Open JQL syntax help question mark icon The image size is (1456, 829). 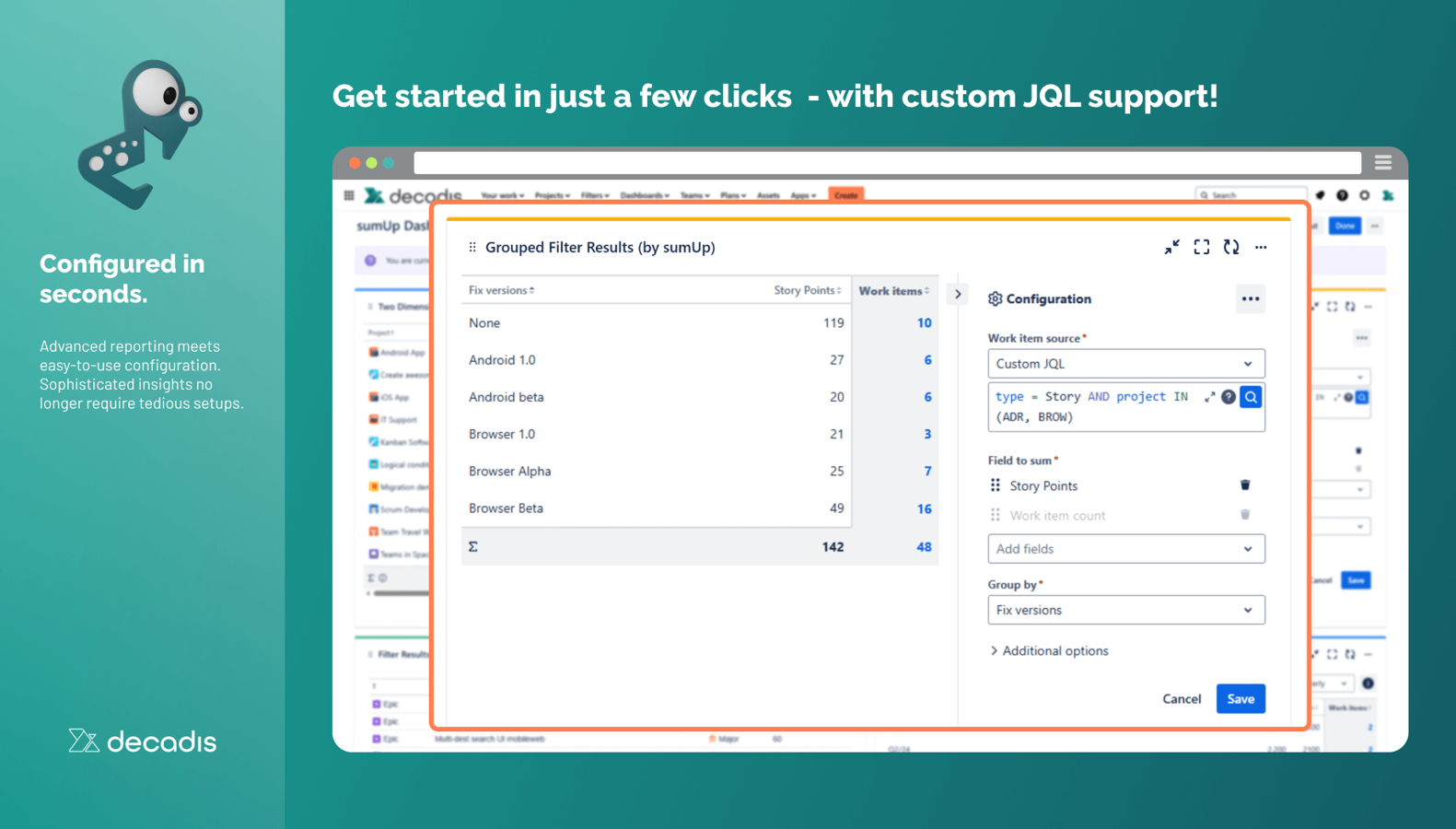tap(1229, 397)
